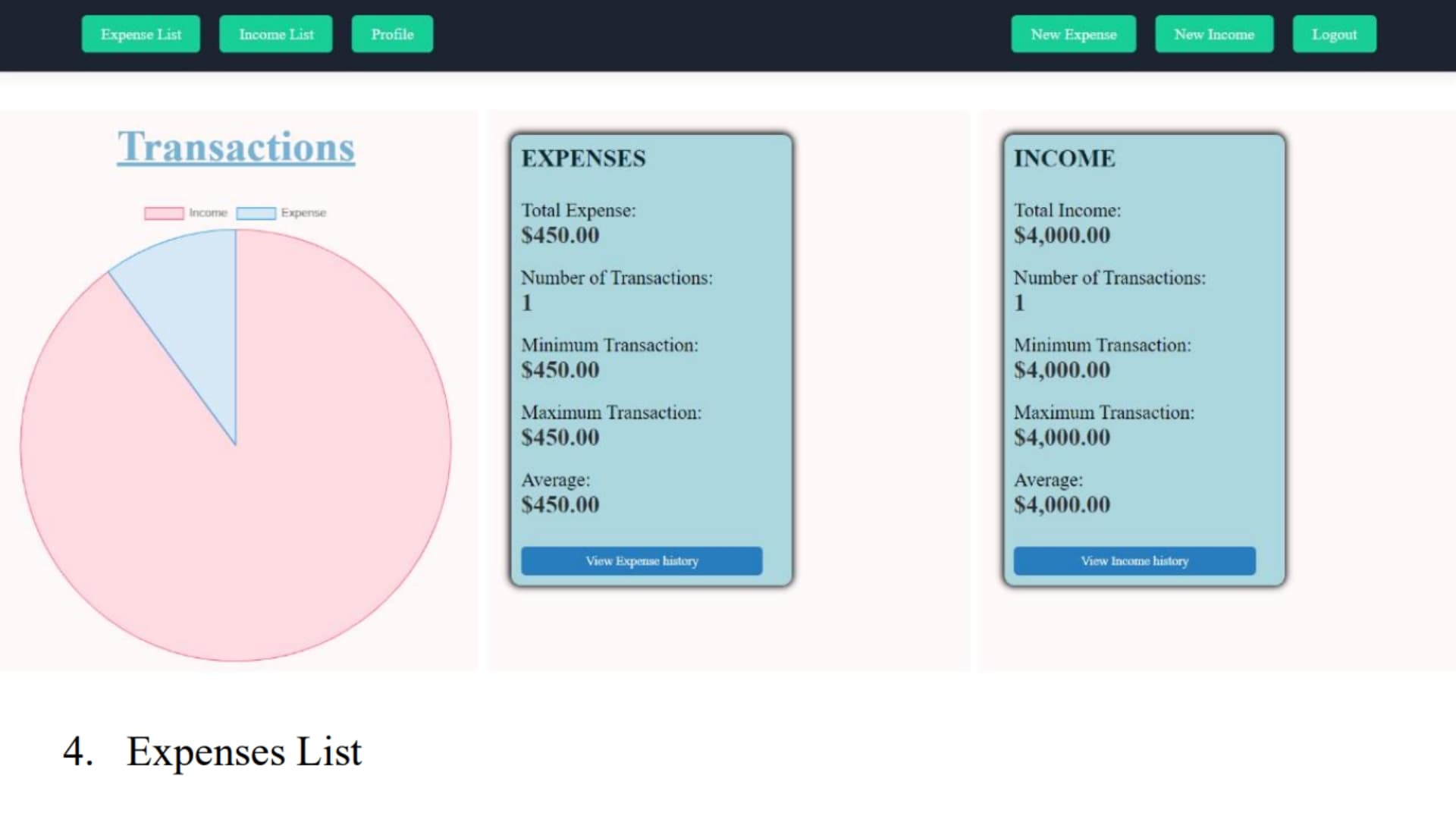Open the Income List page

coord(276,34)
